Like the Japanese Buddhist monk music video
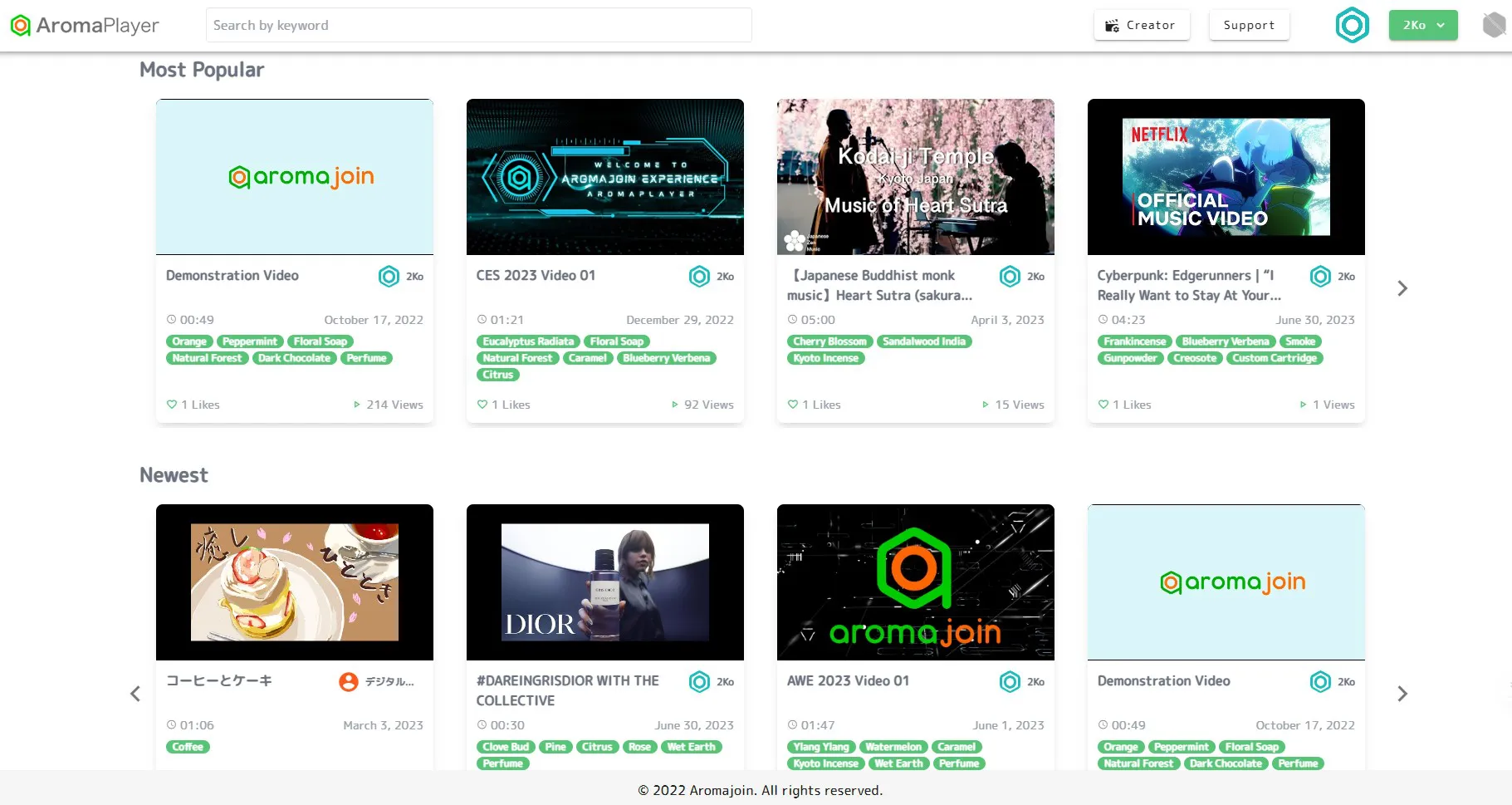 pos(793,405)
